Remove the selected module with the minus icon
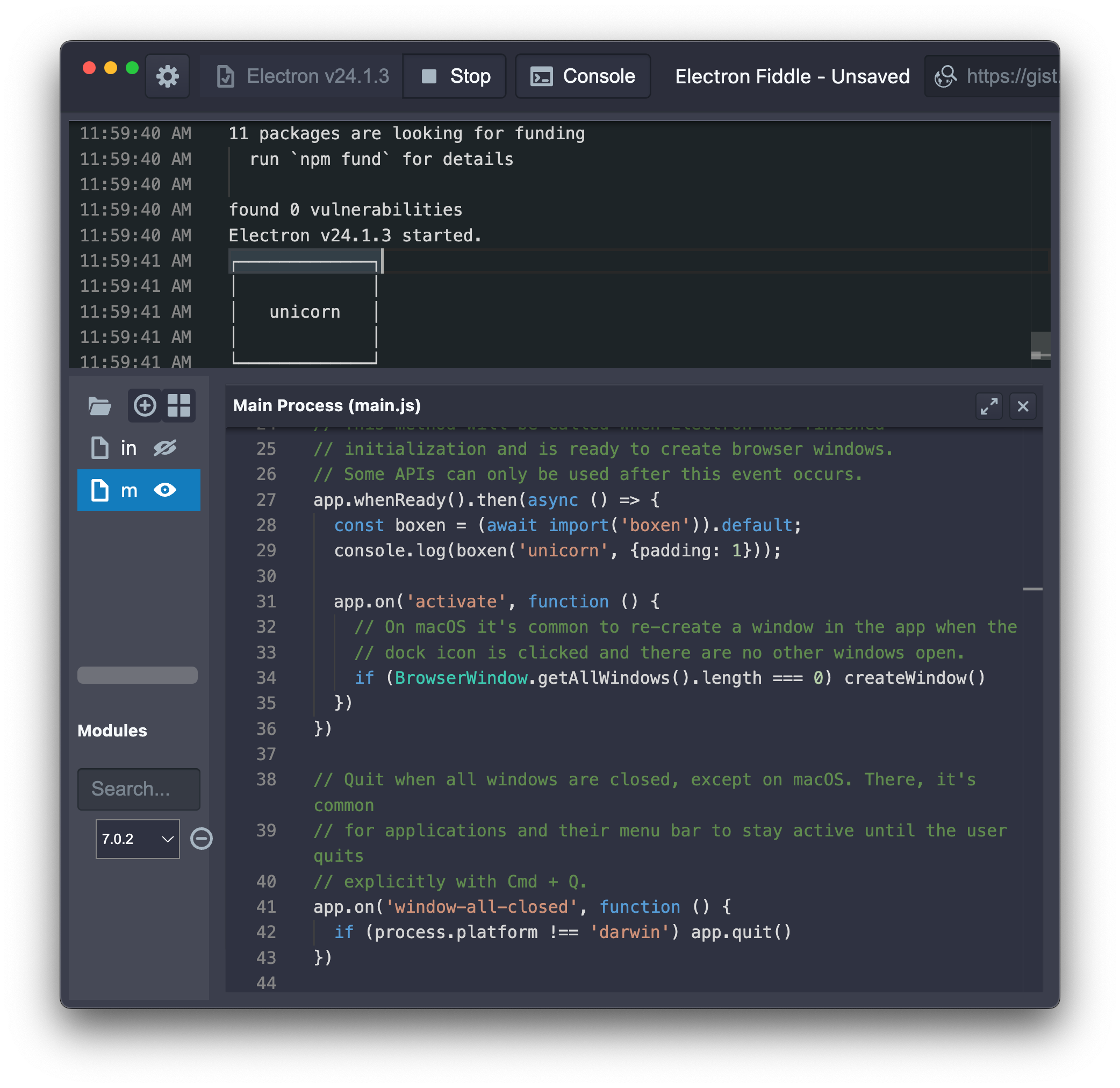Image resolution: width=1120 pixels, height=1088 pixels. (201, 838)
